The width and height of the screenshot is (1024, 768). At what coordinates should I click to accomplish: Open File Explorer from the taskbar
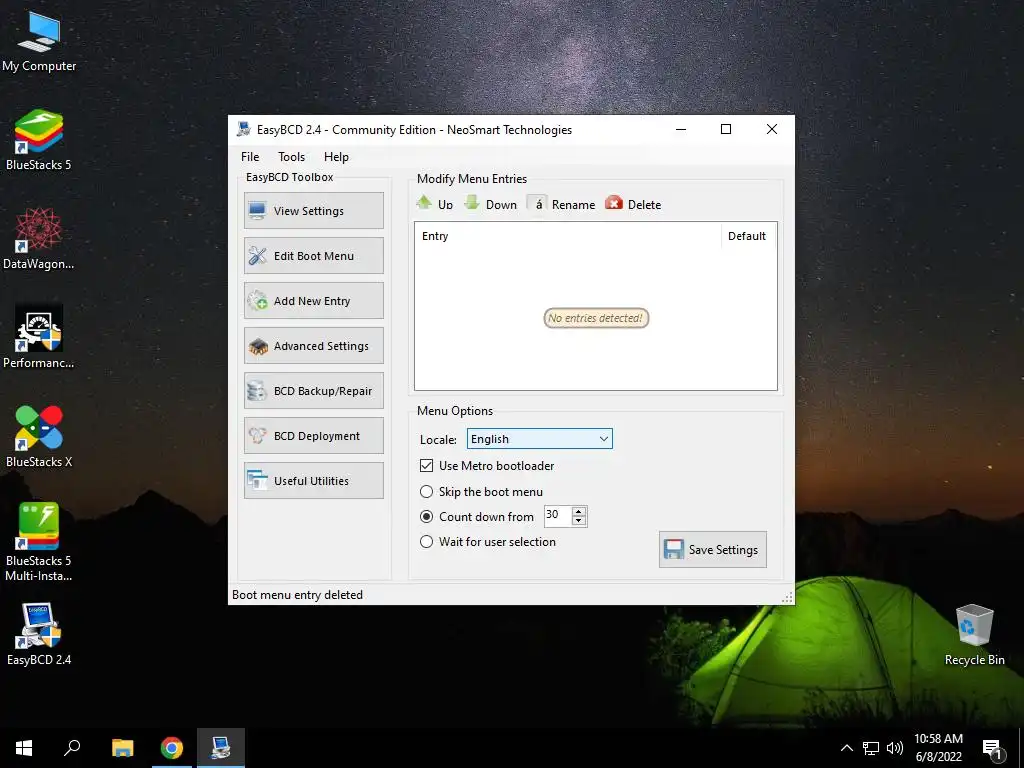click(x=122, y=748)
